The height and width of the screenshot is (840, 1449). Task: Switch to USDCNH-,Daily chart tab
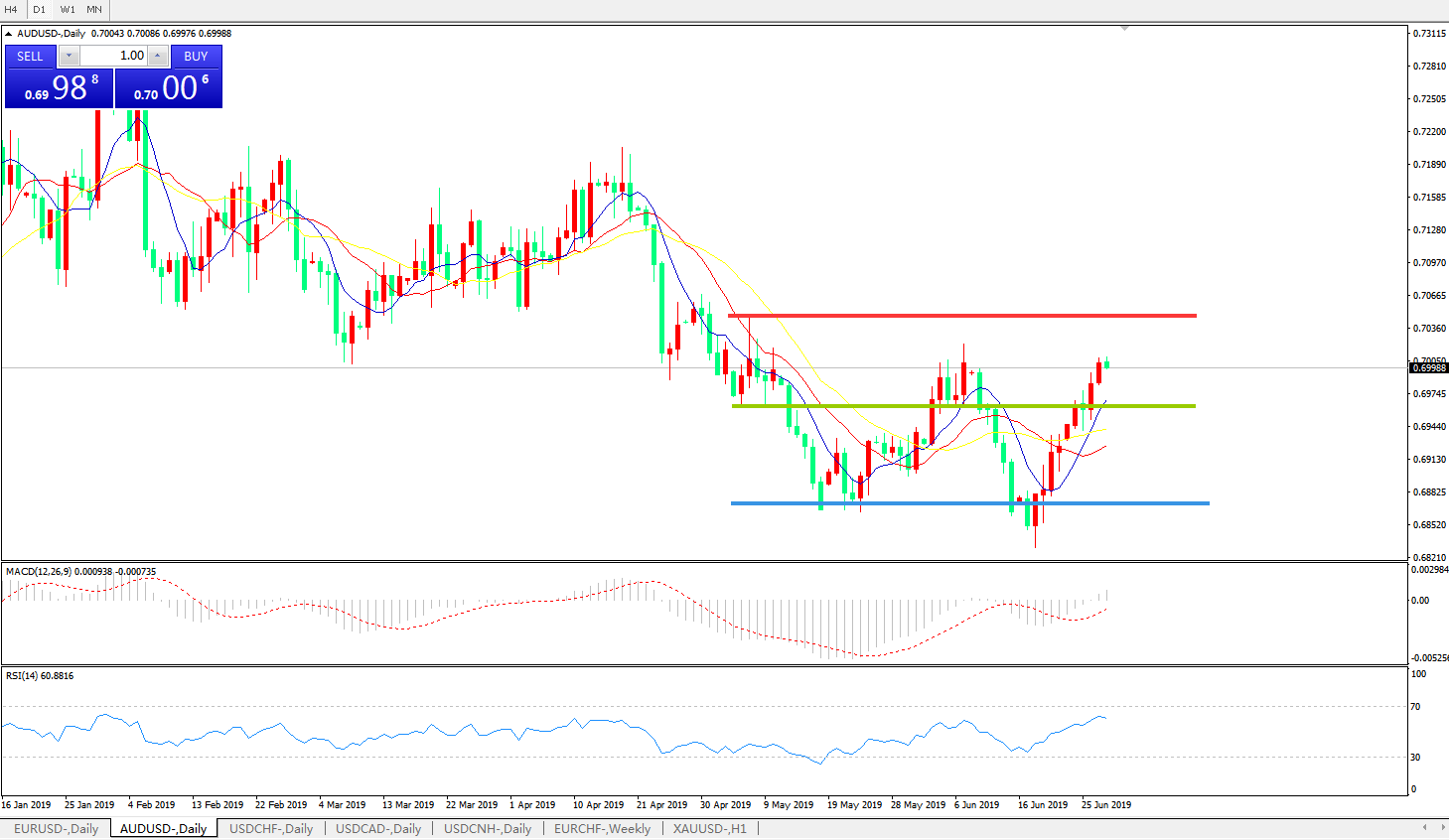pyautogui.click(x=488, y=828)
